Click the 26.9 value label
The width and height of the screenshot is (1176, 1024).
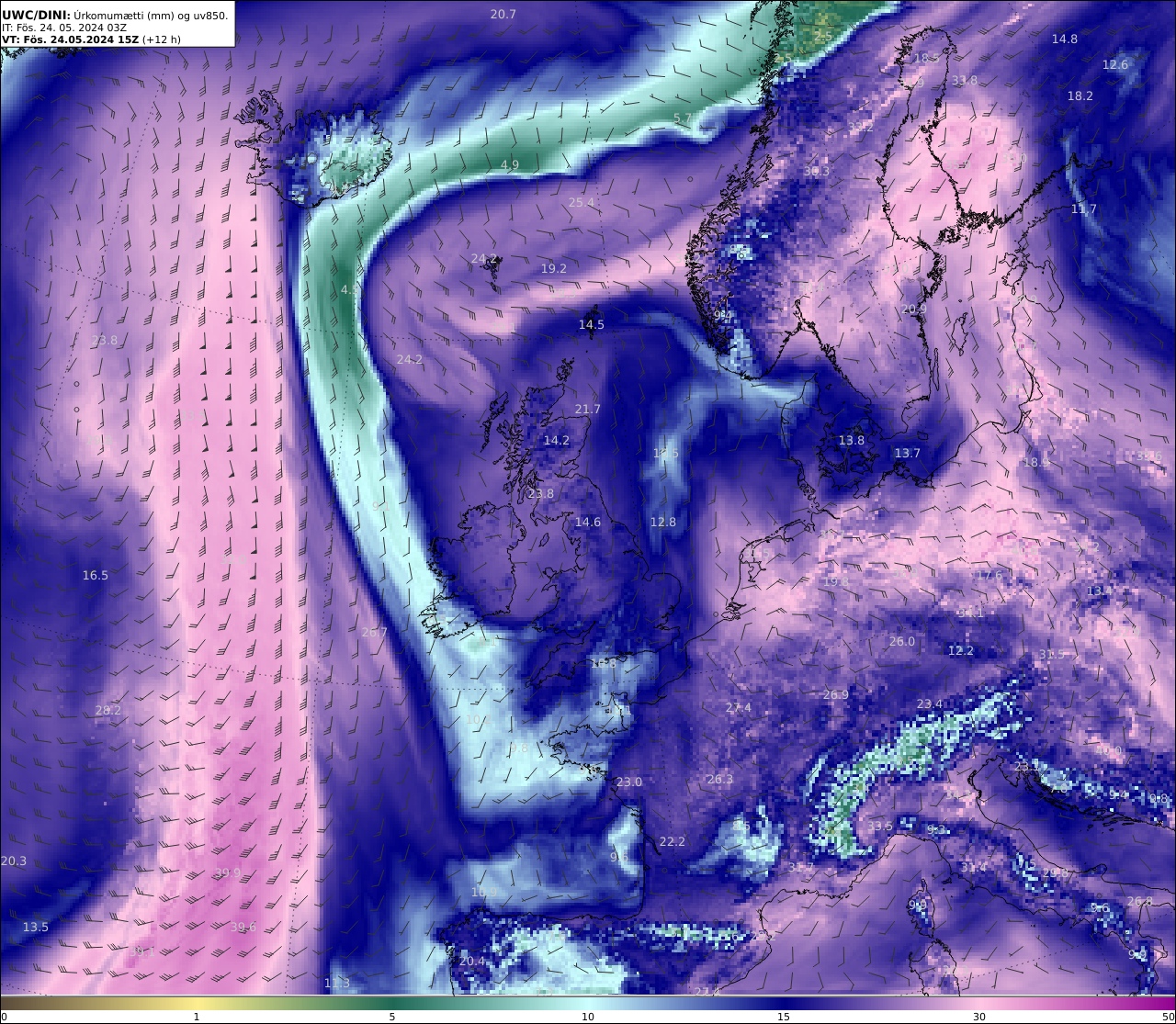tap(836, 694)
